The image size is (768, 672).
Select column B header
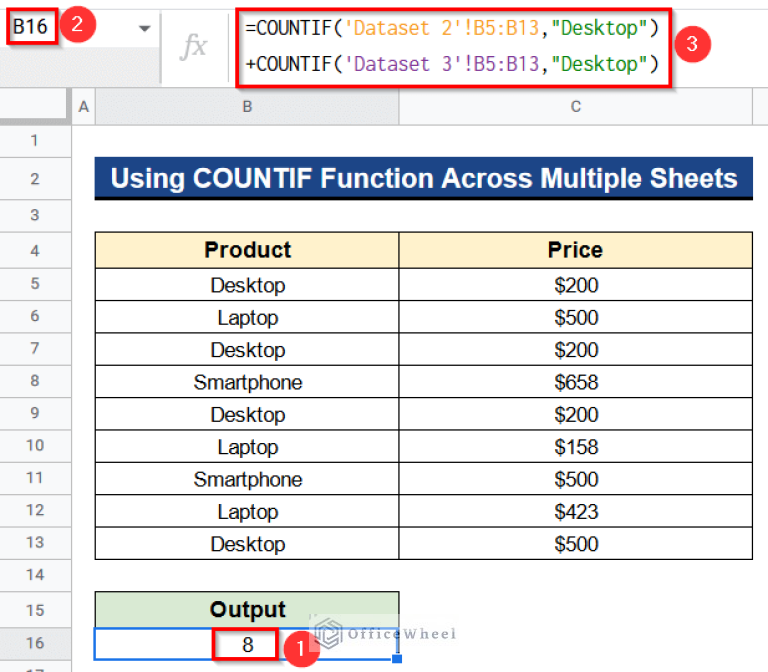click(247, 106)
